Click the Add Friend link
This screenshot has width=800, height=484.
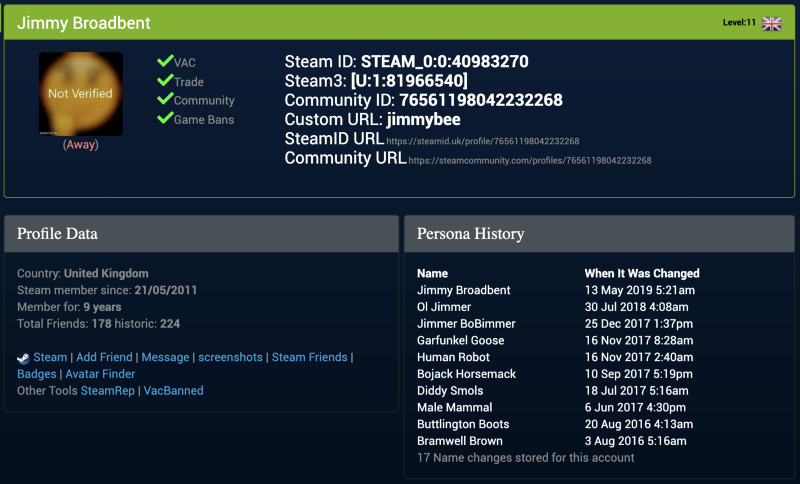coord(104,357)
